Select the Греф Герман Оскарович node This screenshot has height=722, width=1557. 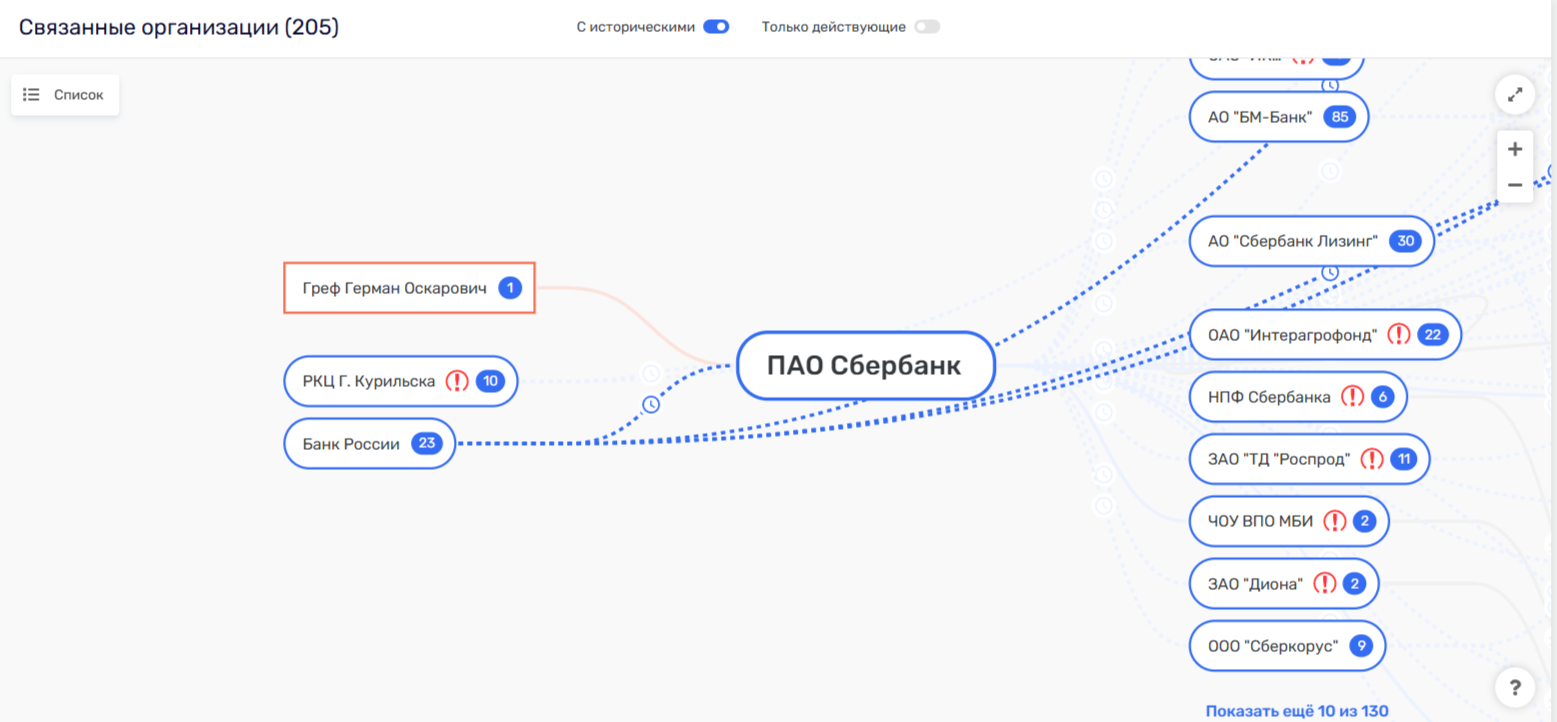point(410,288)
